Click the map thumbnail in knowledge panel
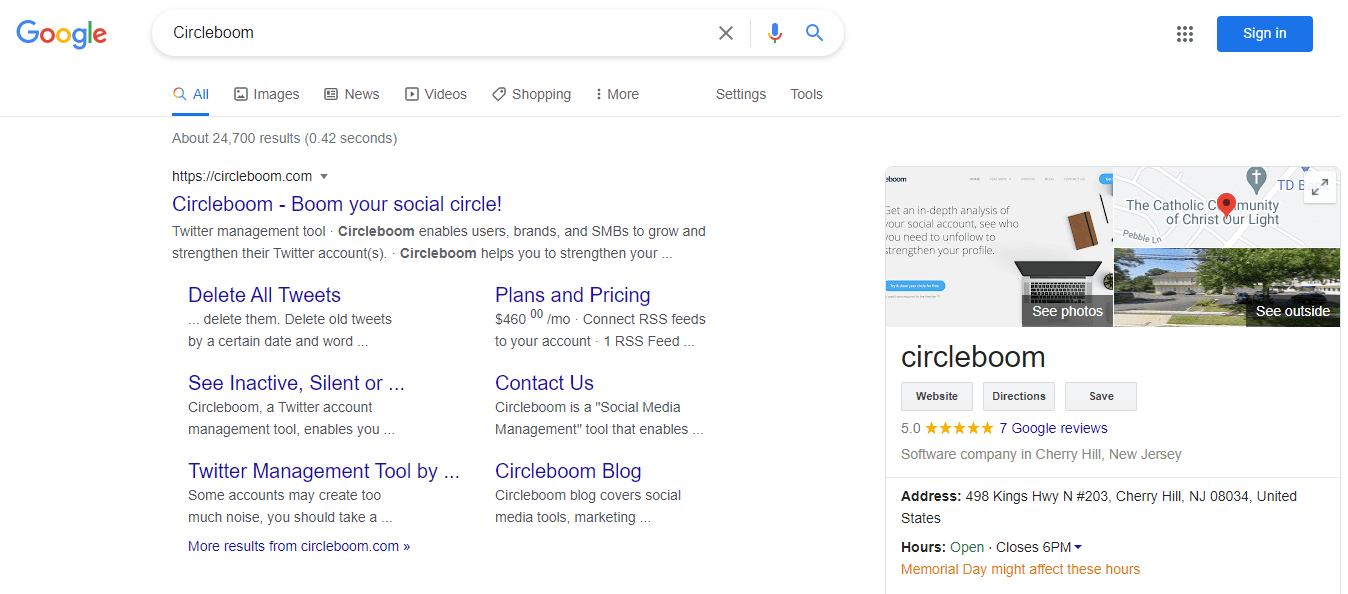 tap(1227, 206)
